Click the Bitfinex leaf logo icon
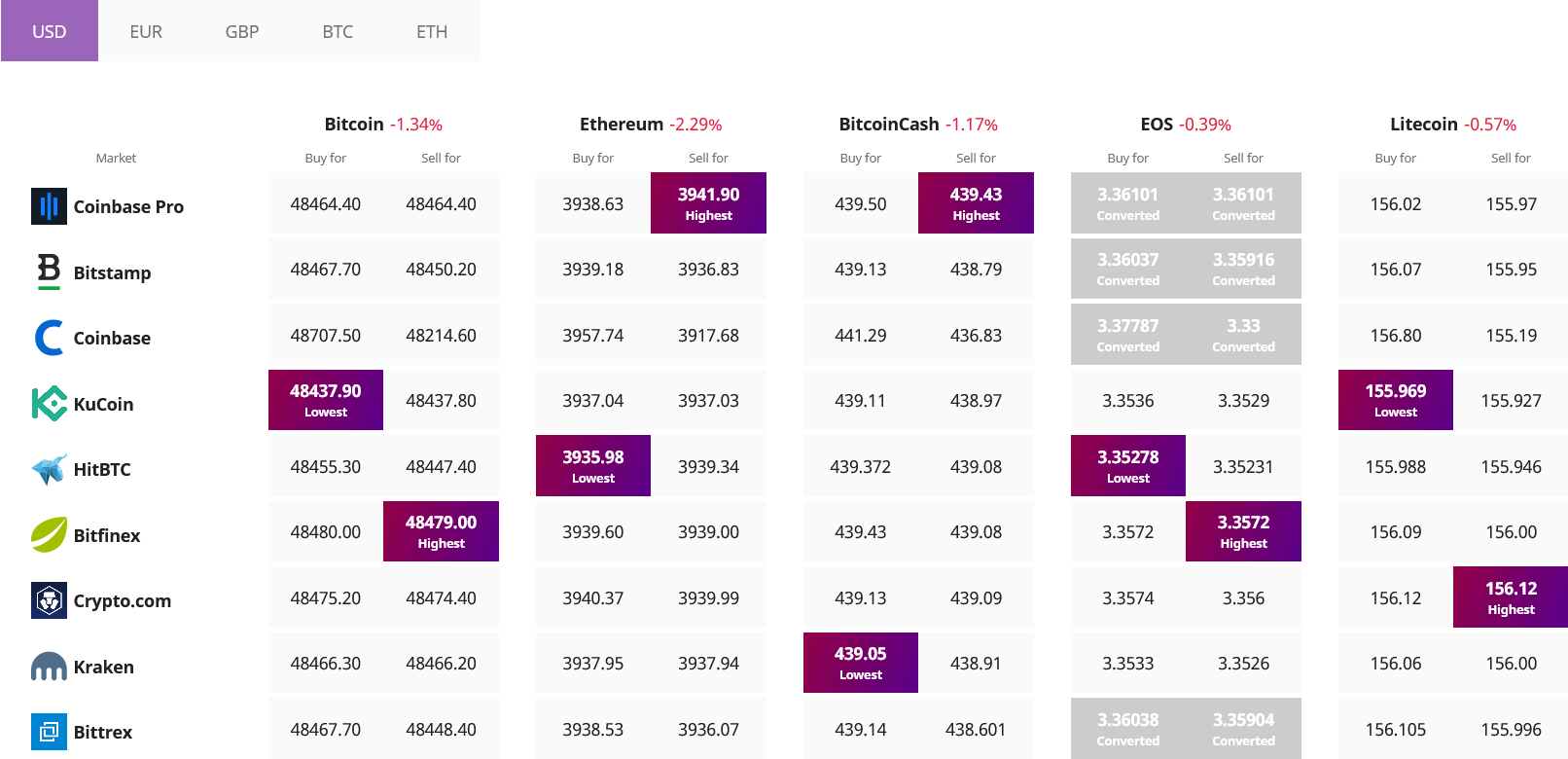Screen dimensions: 1568x759 click(49, 534)
